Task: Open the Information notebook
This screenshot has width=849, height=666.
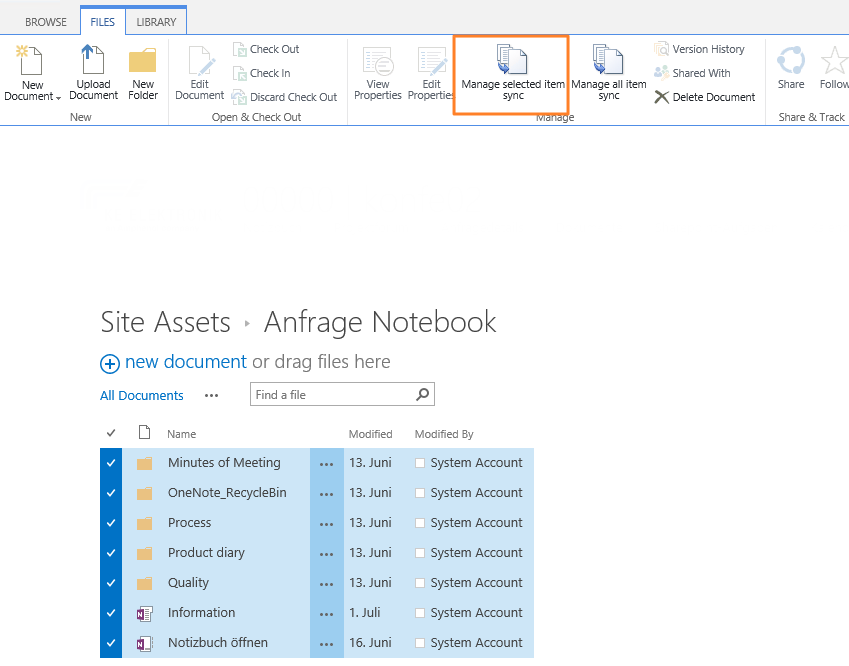Action: point(201,613)
